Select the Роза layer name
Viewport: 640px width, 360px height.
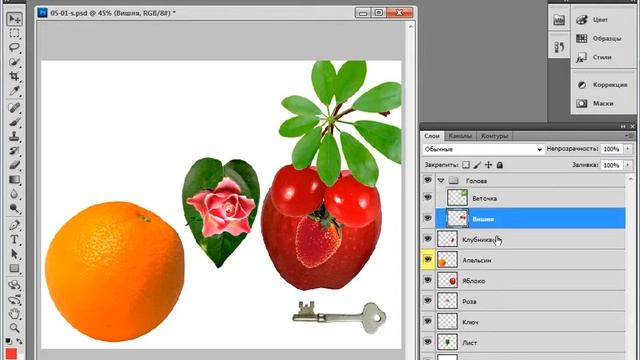pos(469,302)
